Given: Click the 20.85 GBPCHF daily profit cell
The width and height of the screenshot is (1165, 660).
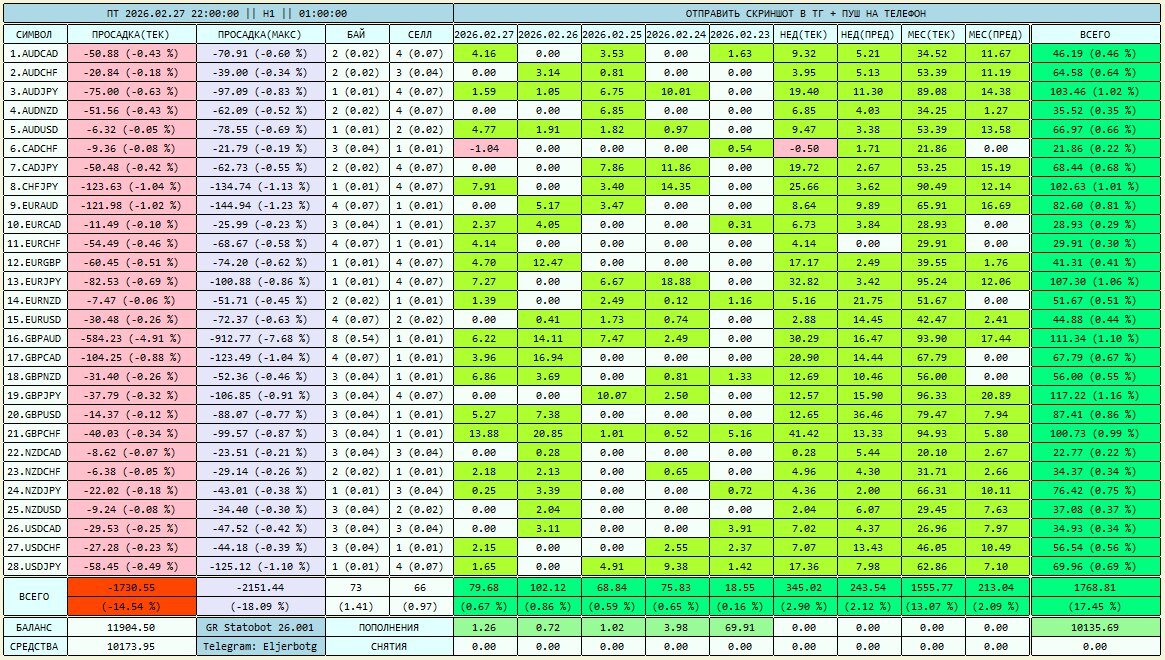Looking at the screenshot, I should [548, 433].
